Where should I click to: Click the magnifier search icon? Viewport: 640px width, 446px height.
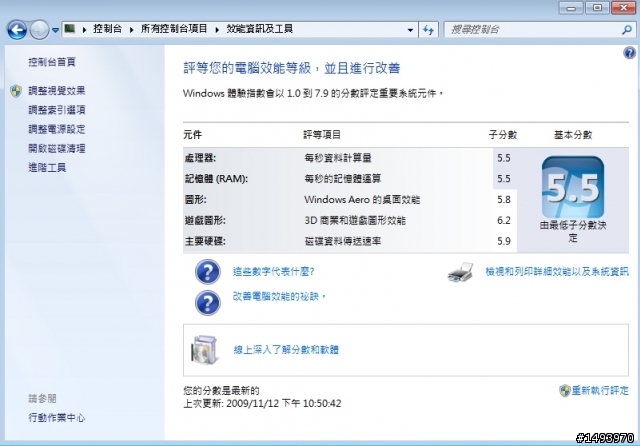(627, 29)
